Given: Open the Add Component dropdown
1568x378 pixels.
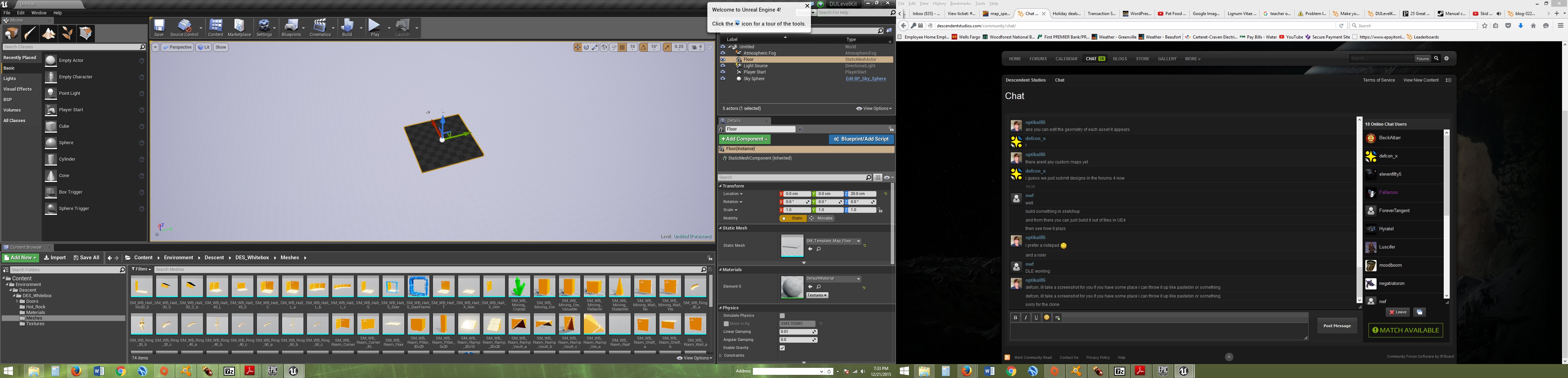Looking at the screenshot, I should (x=744, y=139).
